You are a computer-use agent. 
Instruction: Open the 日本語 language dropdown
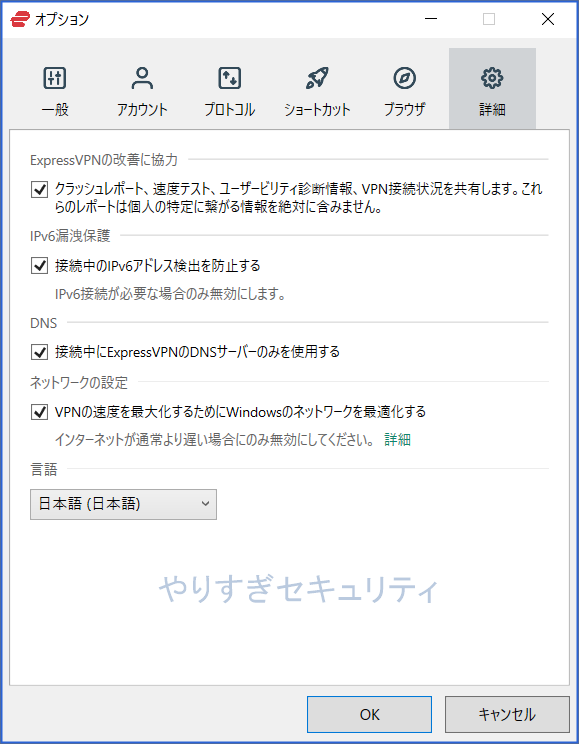(x=123, y=504)
